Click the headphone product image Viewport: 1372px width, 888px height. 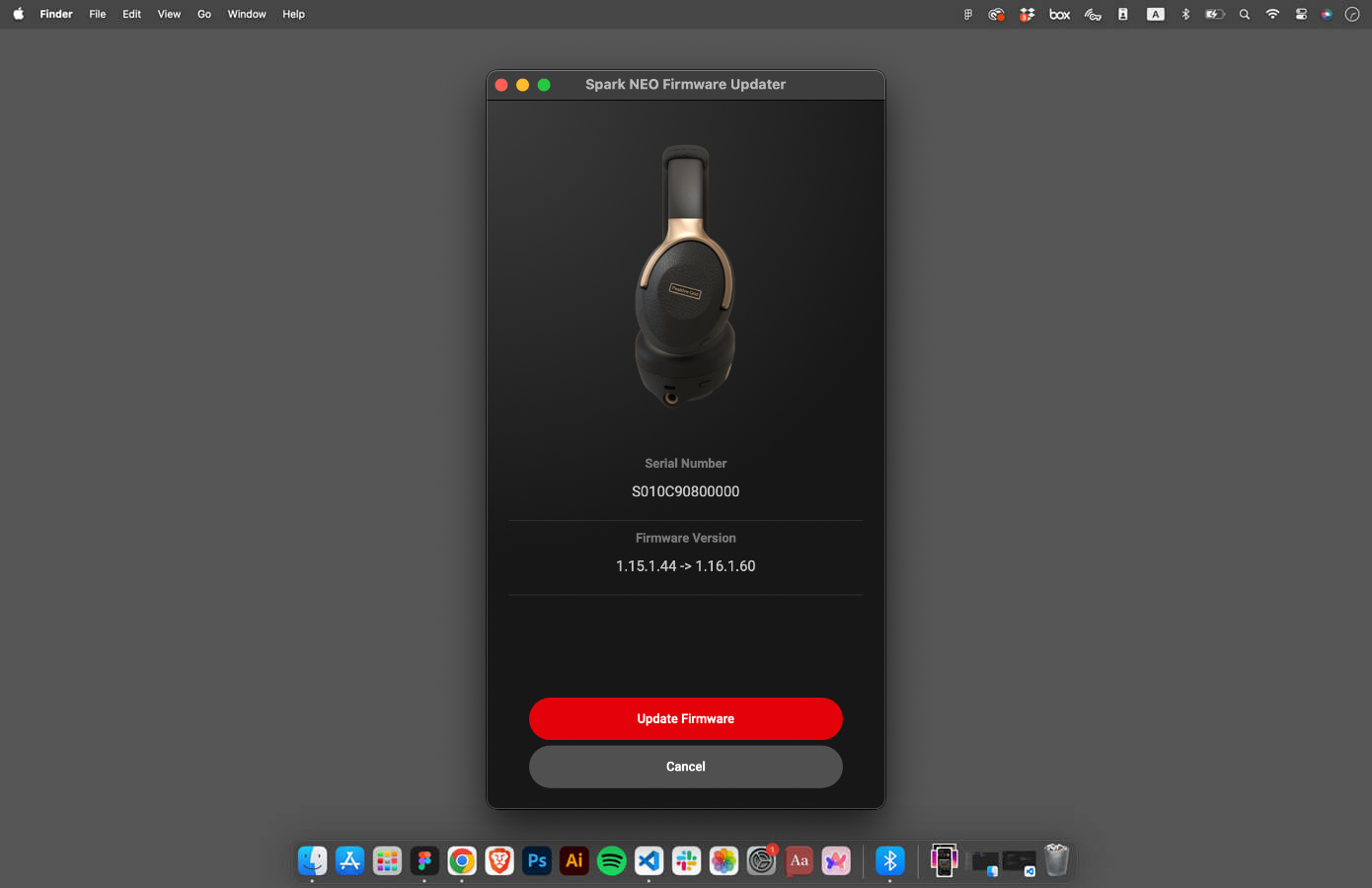pyautogui.click(x=685, y=276)
